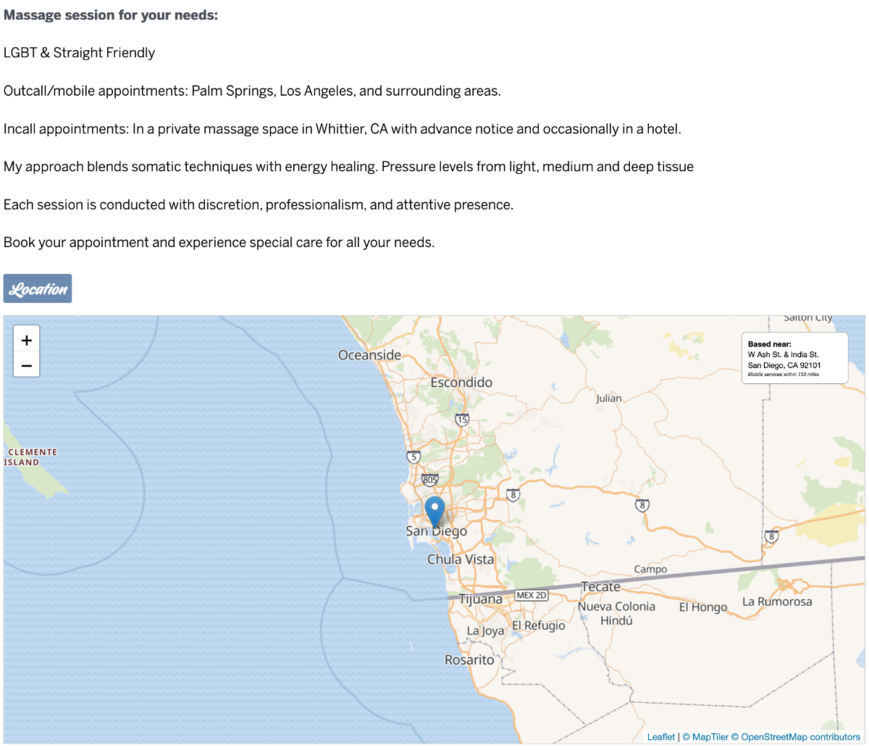869x750 pixels.
Task: Open the Leaflet attribution link
Action: click(x=660, y=737)
